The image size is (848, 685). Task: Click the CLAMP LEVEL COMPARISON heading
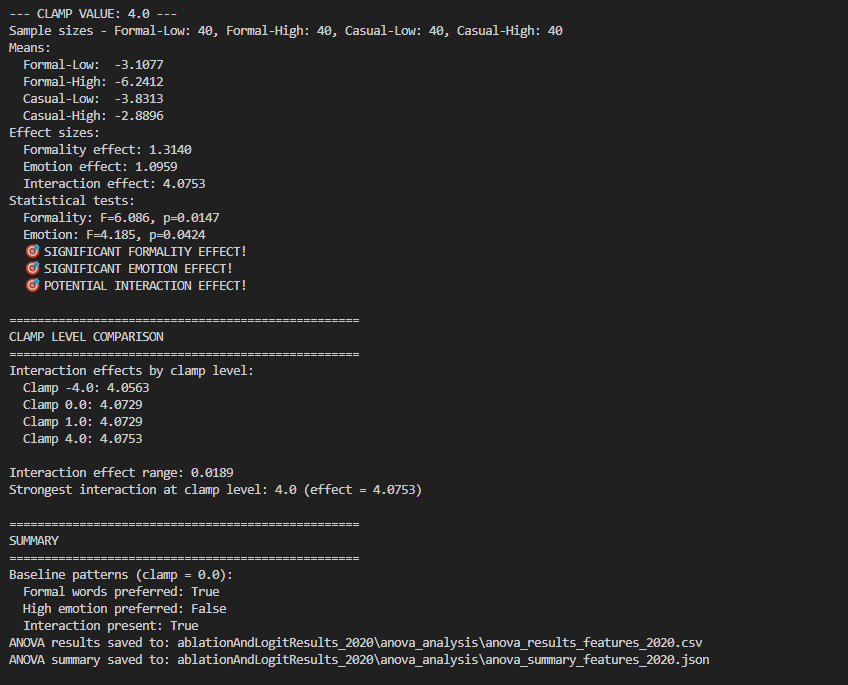click(86, 336)
